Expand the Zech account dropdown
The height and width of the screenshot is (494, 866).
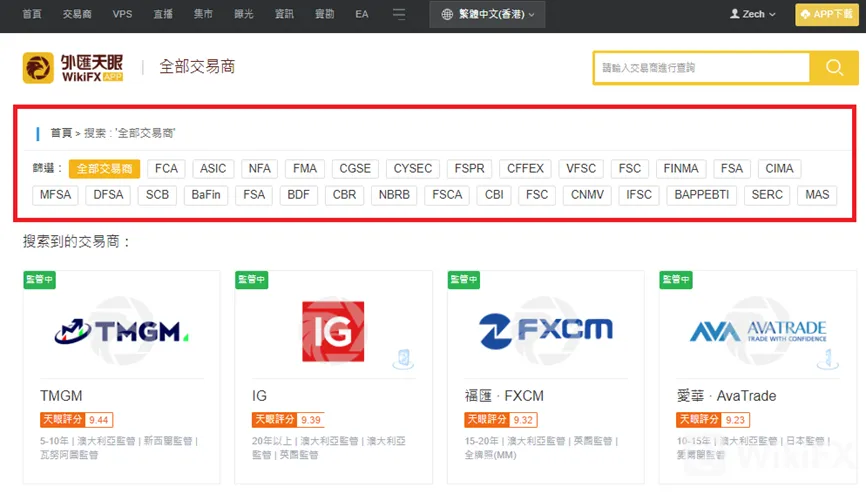click(x=753, y=14)
